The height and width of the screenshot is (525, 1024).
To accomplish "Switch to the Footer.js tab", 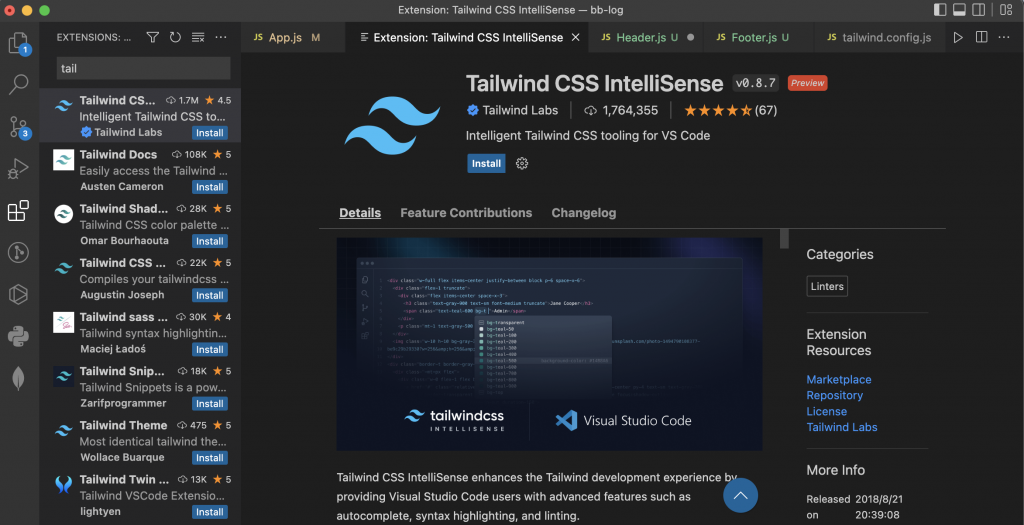I will pos(760,37).
